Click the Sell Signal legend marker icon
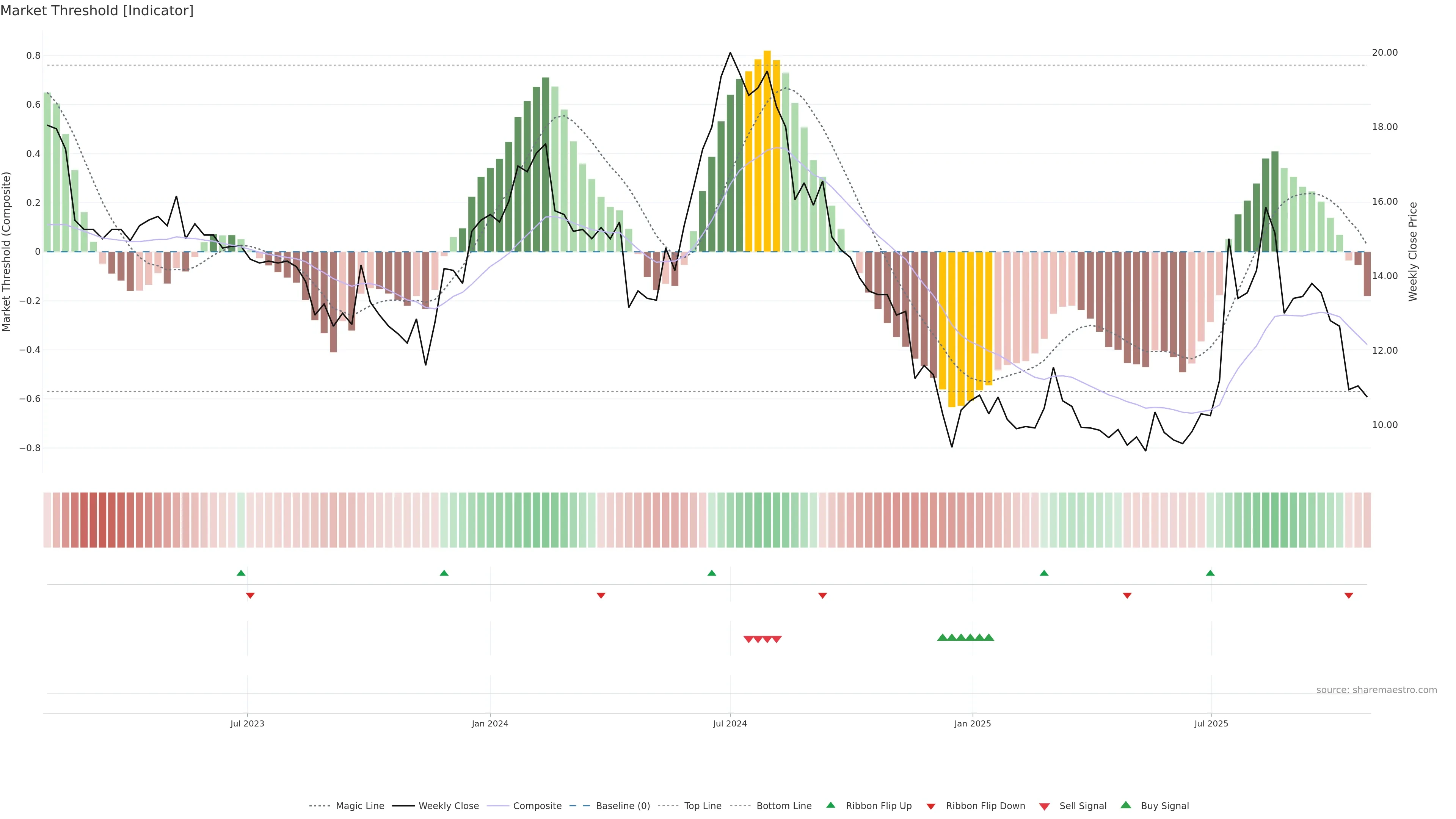 [x=1044, y=806]
